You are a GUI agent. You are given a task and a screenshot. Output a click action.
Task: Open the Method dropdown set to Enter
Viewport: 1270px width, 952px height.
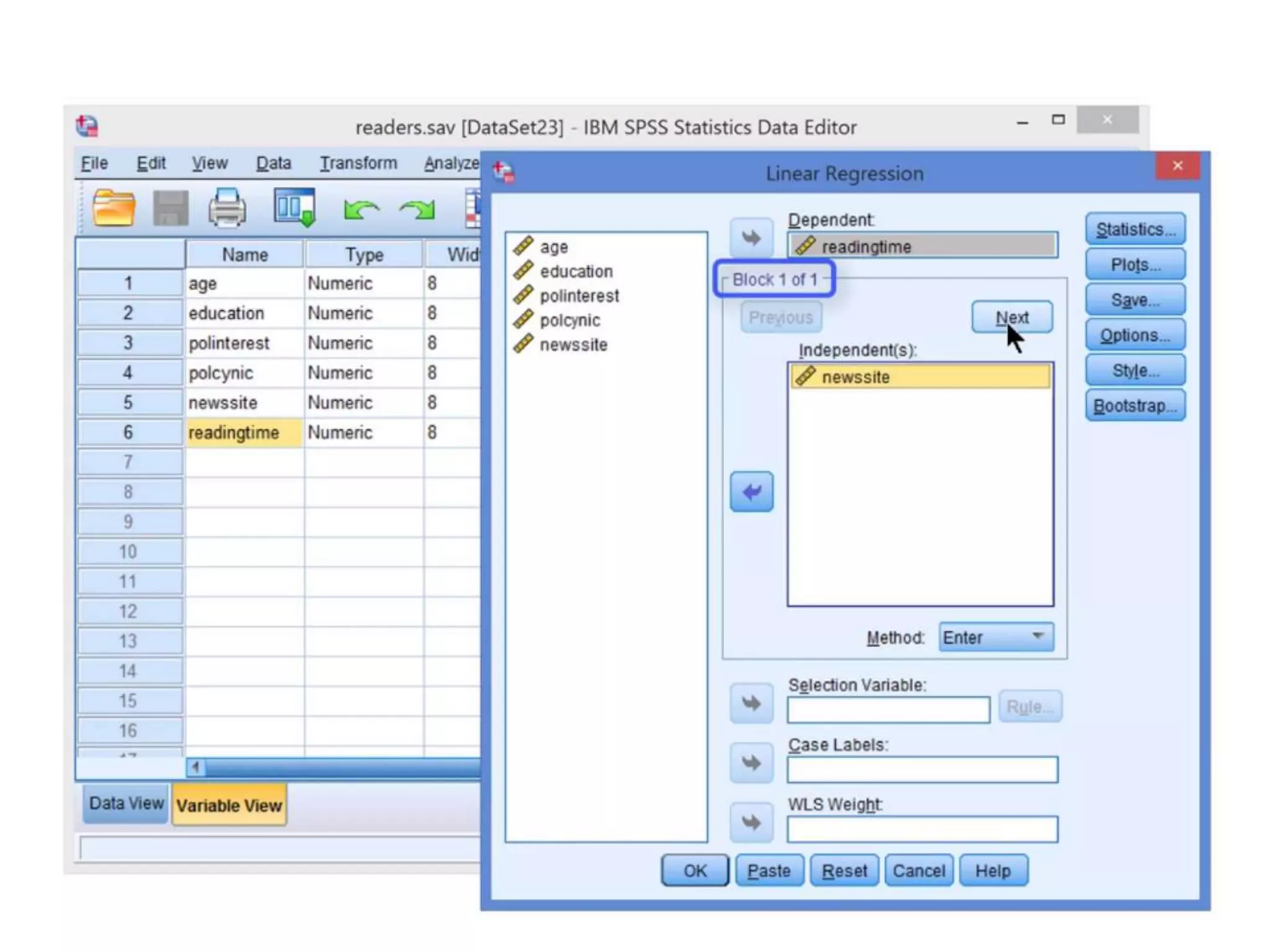coord(995,637)
